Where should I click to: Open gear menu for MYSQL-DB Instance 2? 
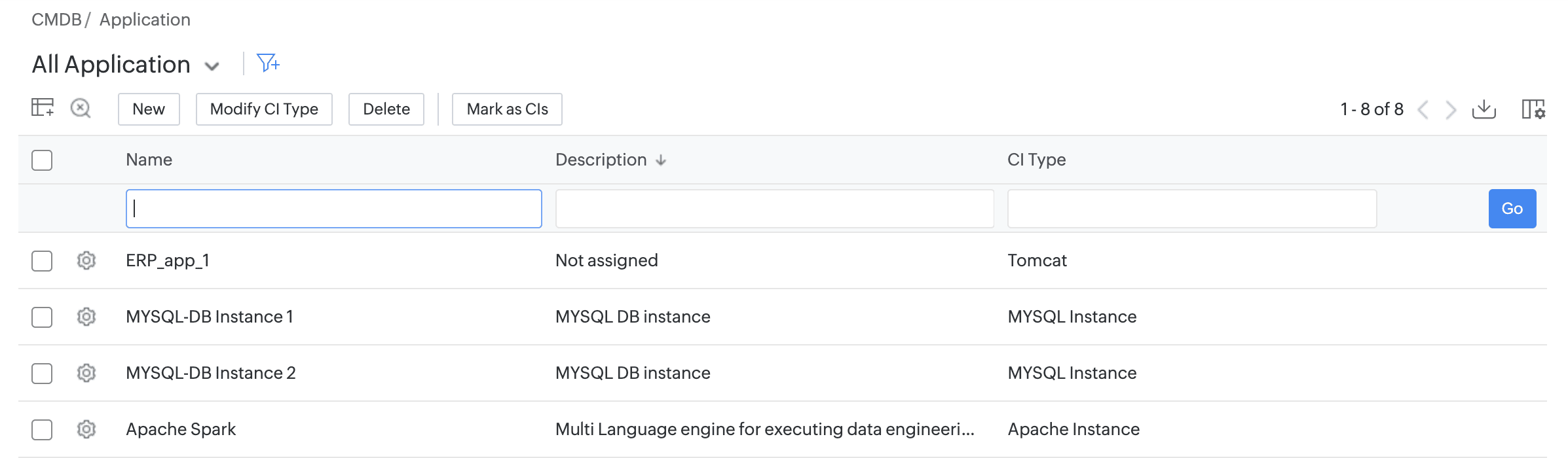(86, 373)
